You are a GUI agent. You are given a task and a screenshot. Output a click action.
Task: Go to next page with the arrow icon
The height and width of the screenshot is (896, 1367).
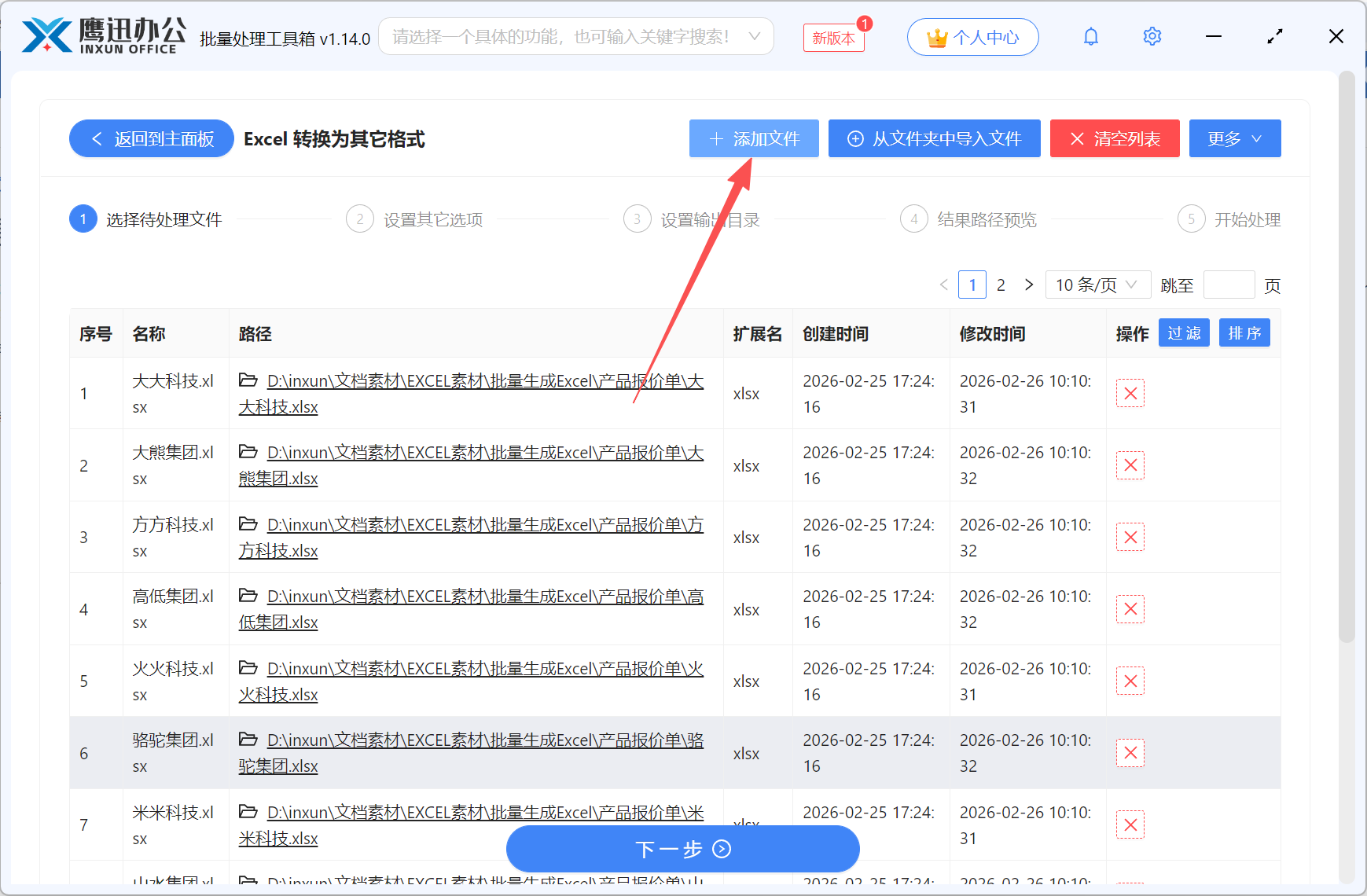1029,285
